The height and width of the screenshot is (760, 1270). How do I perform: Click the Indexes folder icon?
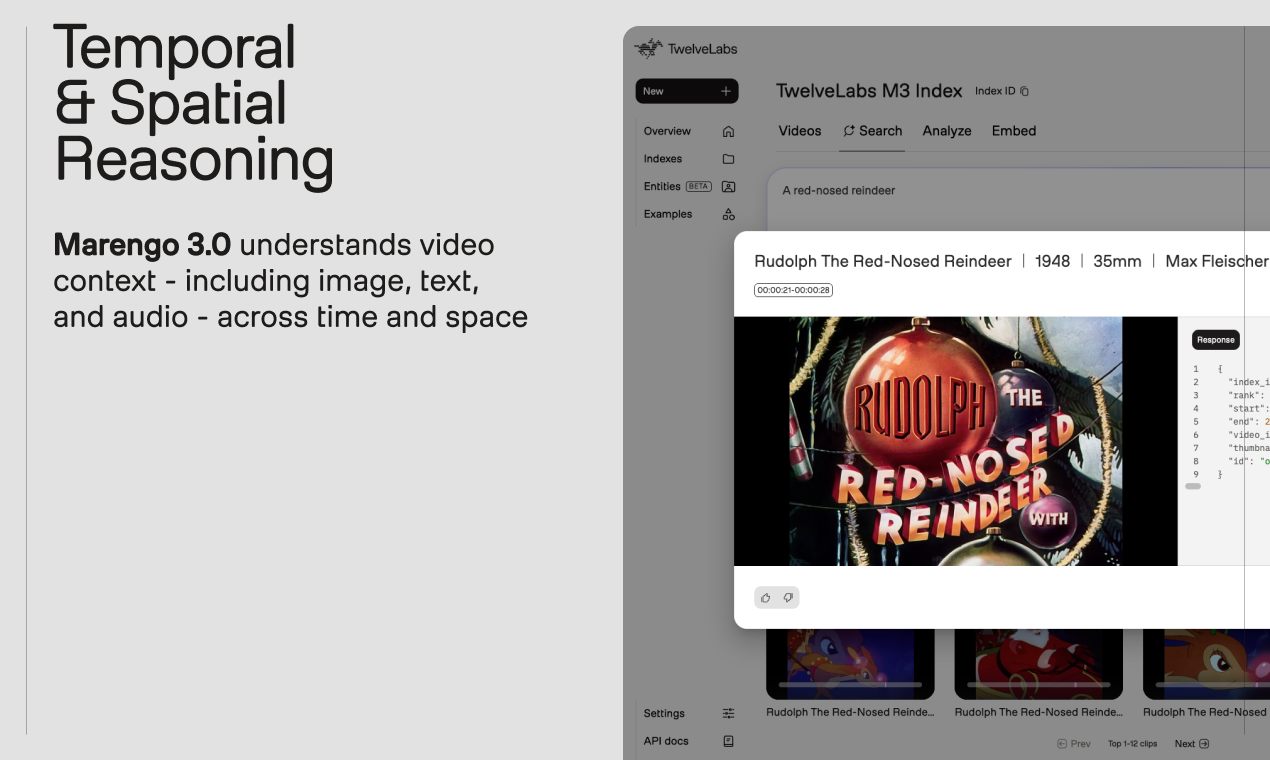click(728, 158)
